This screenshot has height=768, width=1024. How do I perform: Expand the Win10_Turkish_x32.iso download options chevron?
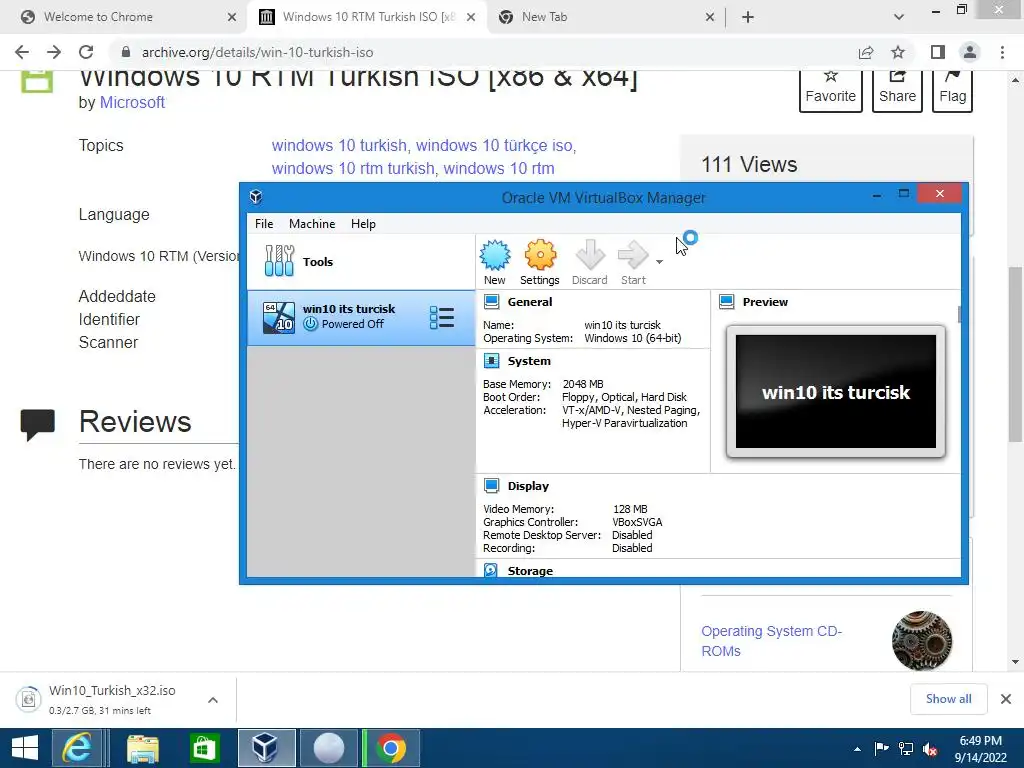coord(213,700)
